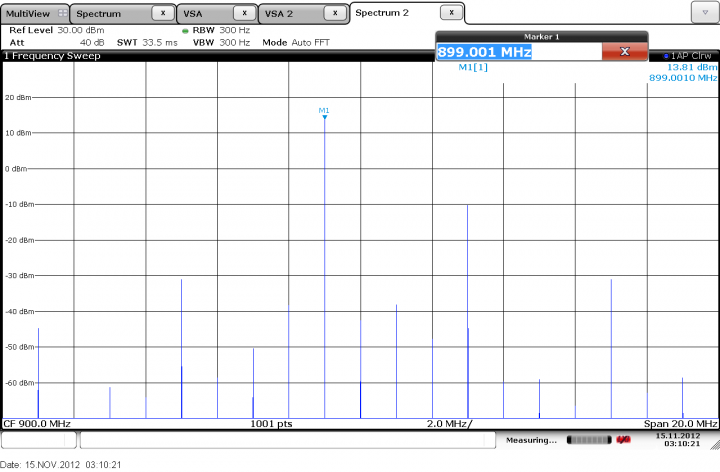Image resolution: width=720 pixels, height=472 pixels.
Task: Close the Marker 1 dialog
Action: tap(624, 52)
